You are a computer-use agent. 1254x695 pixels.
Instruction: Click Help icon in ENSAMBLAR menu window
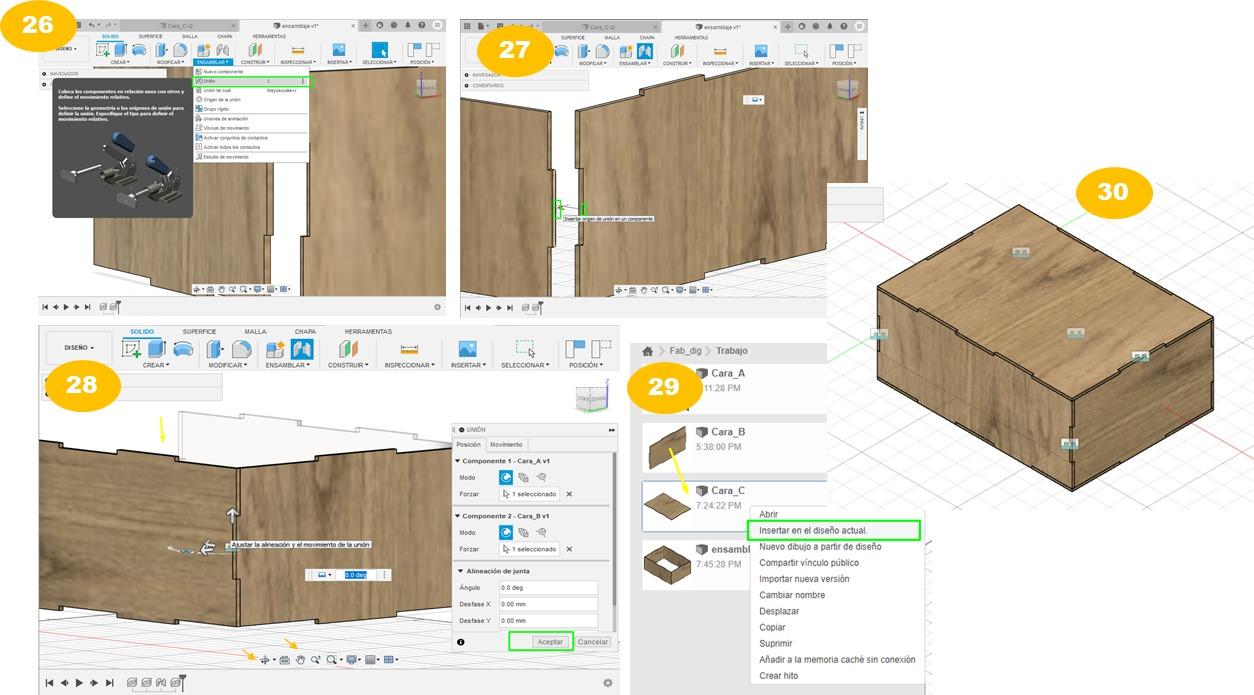pos(423,25)
